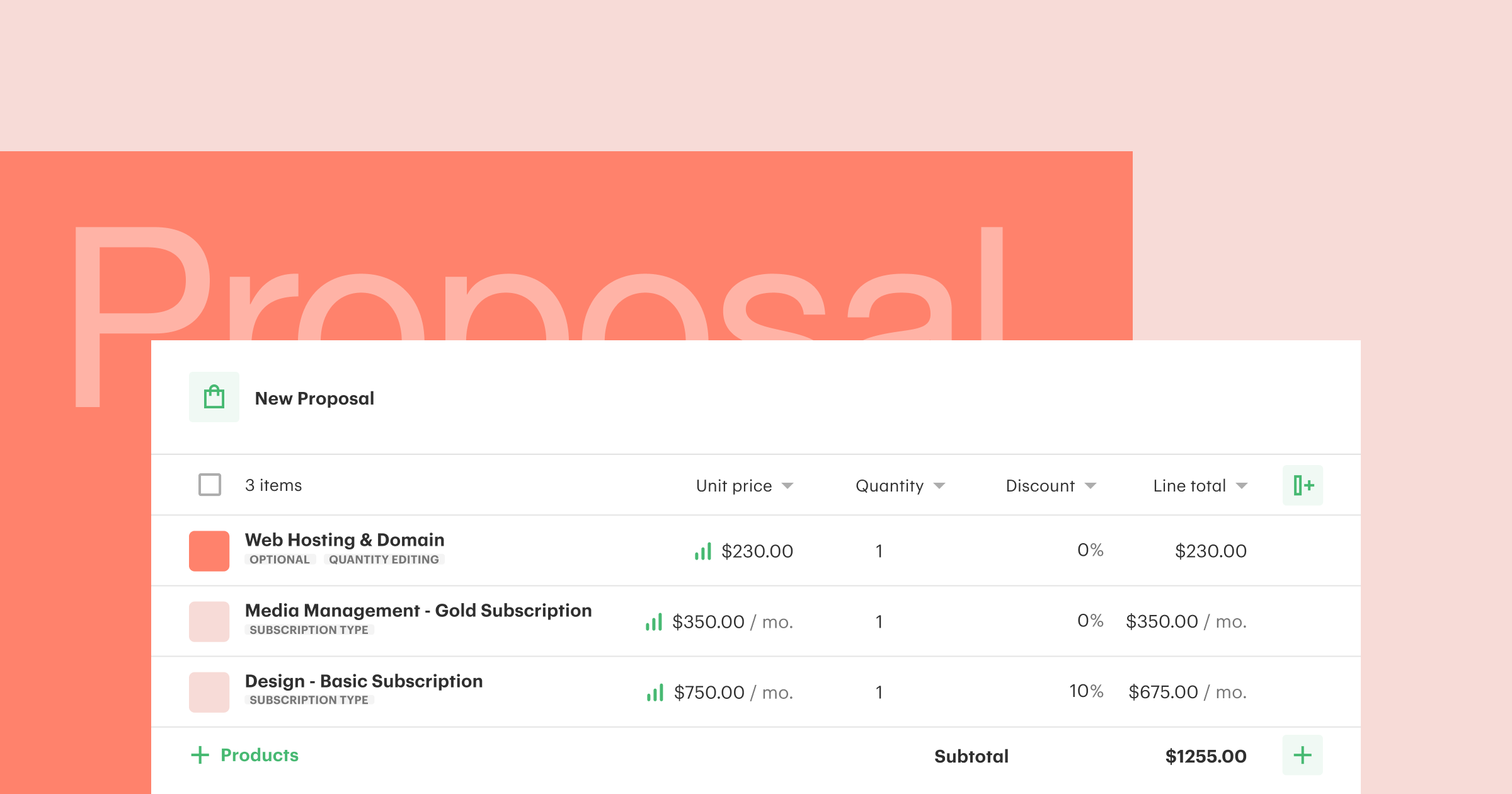
Task: Click the plus icon next to Products
Action: tap(200, 754)
